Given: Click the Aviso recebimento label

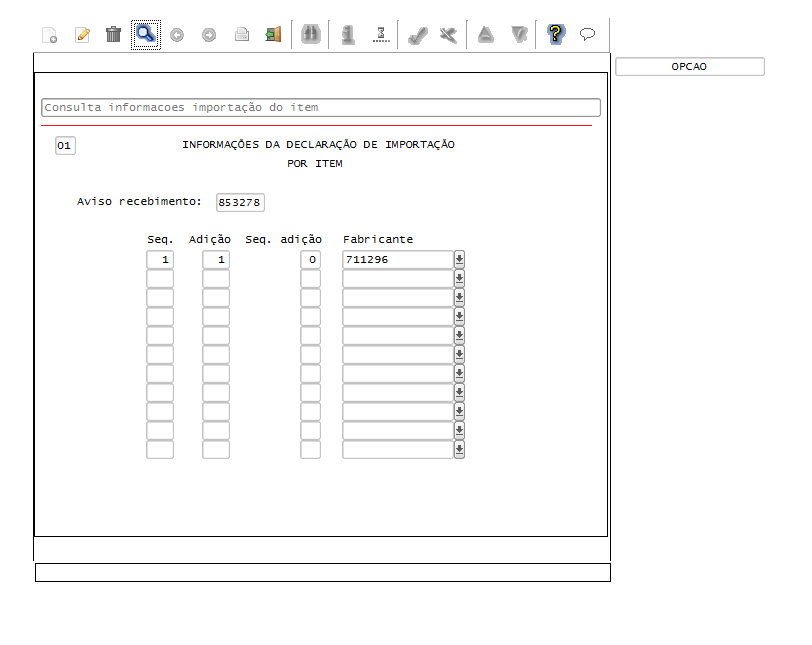Looking at the screenshot, I should 139,201.
